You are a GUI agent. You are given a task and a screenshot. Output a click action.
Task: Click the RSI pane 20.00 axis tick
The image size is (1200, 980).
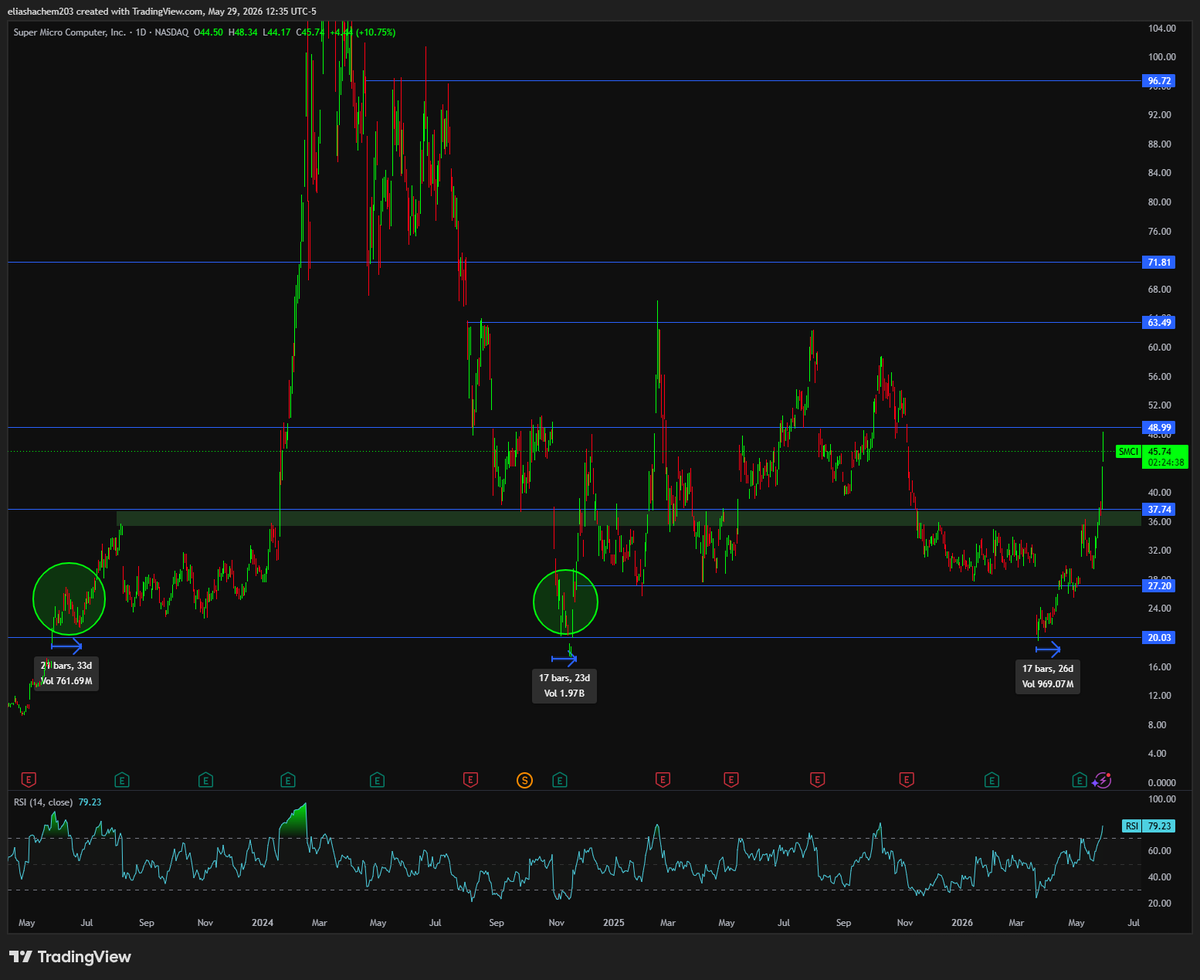[1160, 903]
